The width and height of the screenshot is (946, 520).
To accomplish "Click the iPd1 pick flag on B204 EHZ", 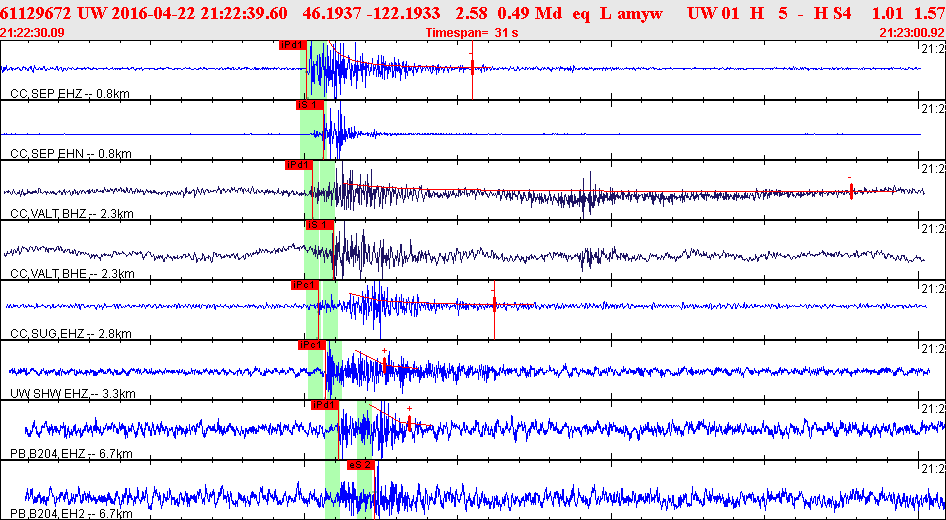I will (x=325, y=405).
